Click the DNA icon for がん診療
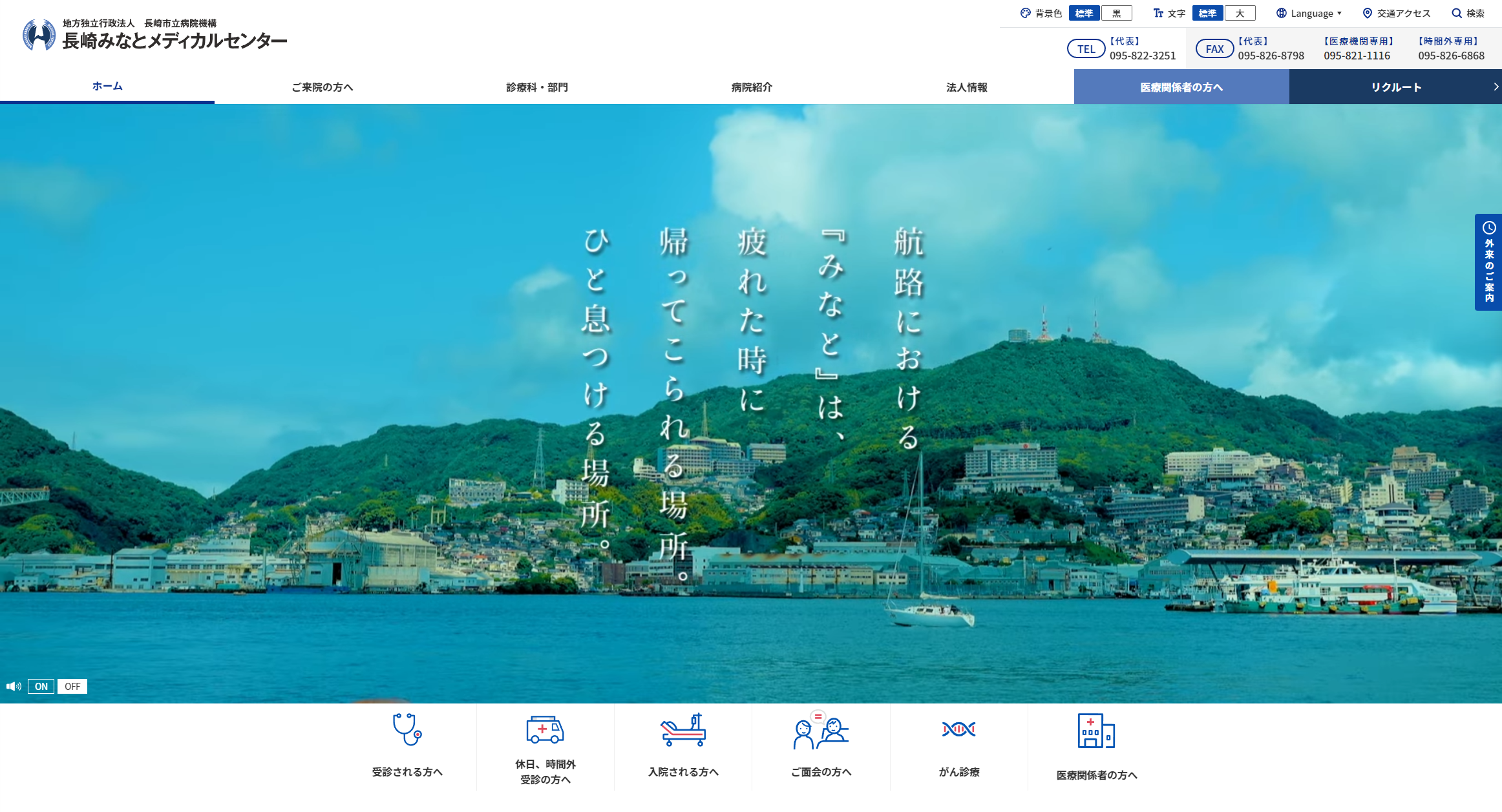This screenshot has height=812, width=1502. click(958, 729)
